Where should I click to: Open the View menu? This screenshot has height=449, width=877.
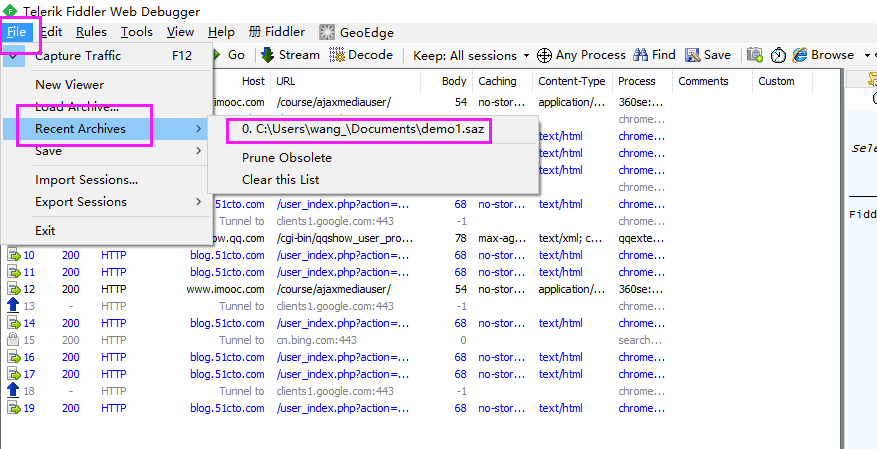point(181,32)
